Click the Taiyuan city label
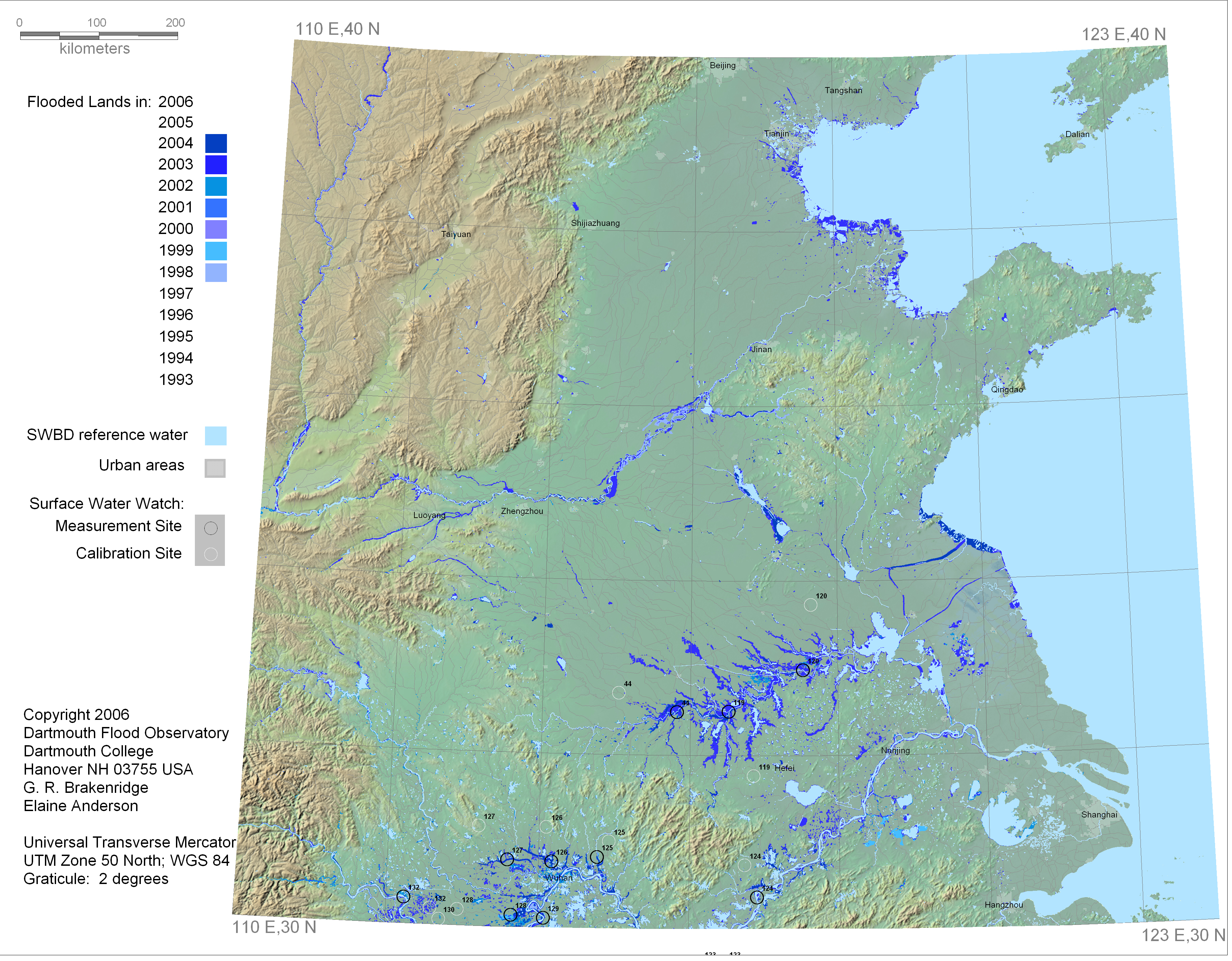 click(x=455, y=234)
